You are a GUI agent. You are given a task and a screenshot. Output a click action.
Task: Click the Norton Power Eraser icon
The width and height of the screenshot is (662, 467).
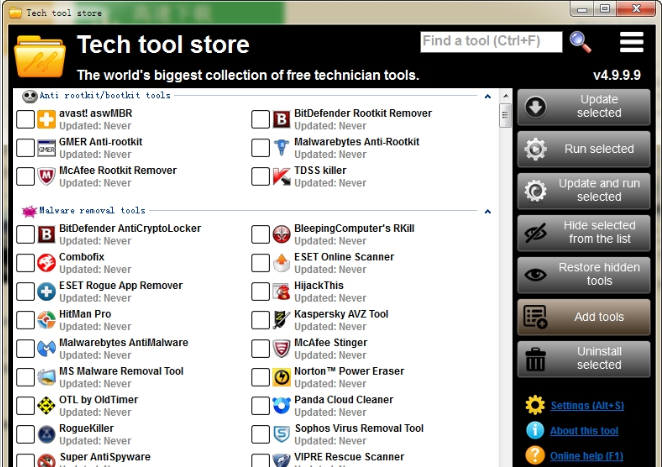tap(283, 378)
